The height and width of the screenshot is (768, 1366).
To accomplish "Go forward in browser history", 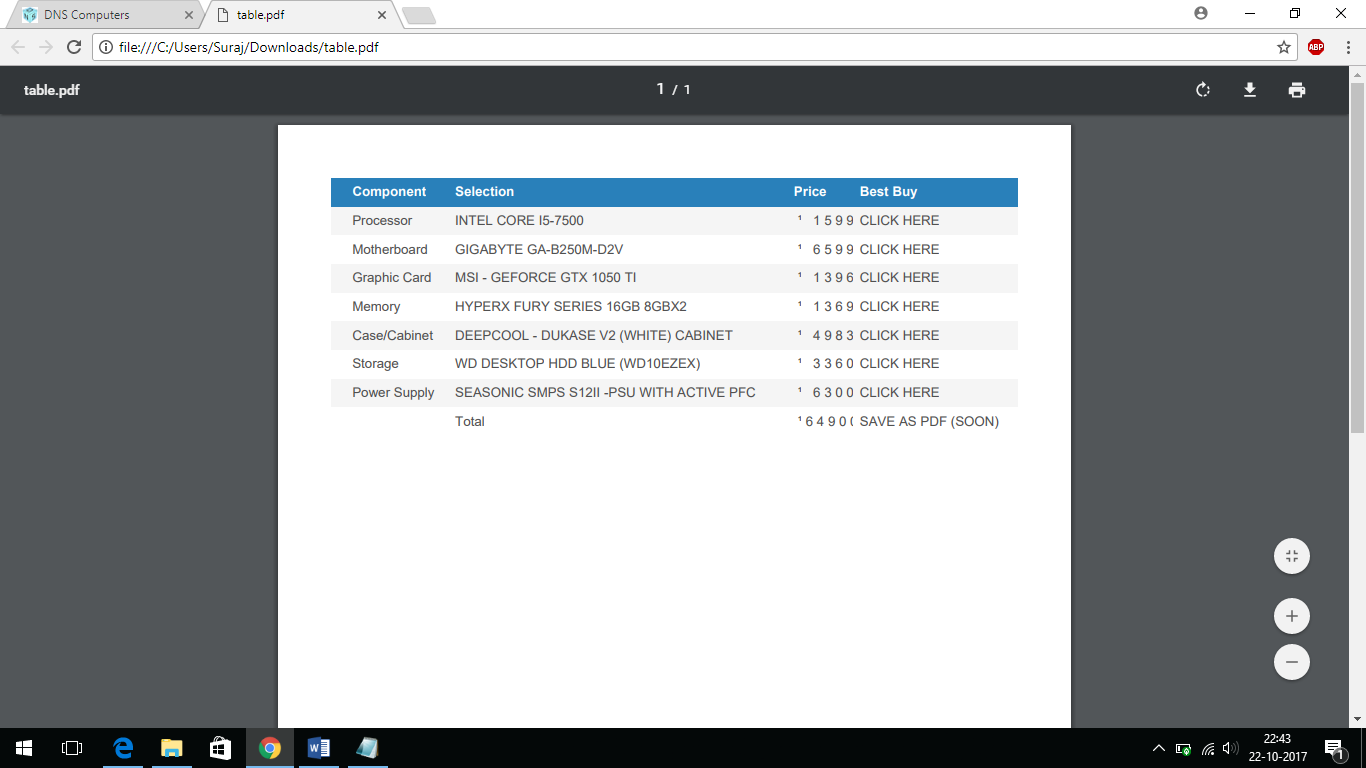I will tap(45, 47).
